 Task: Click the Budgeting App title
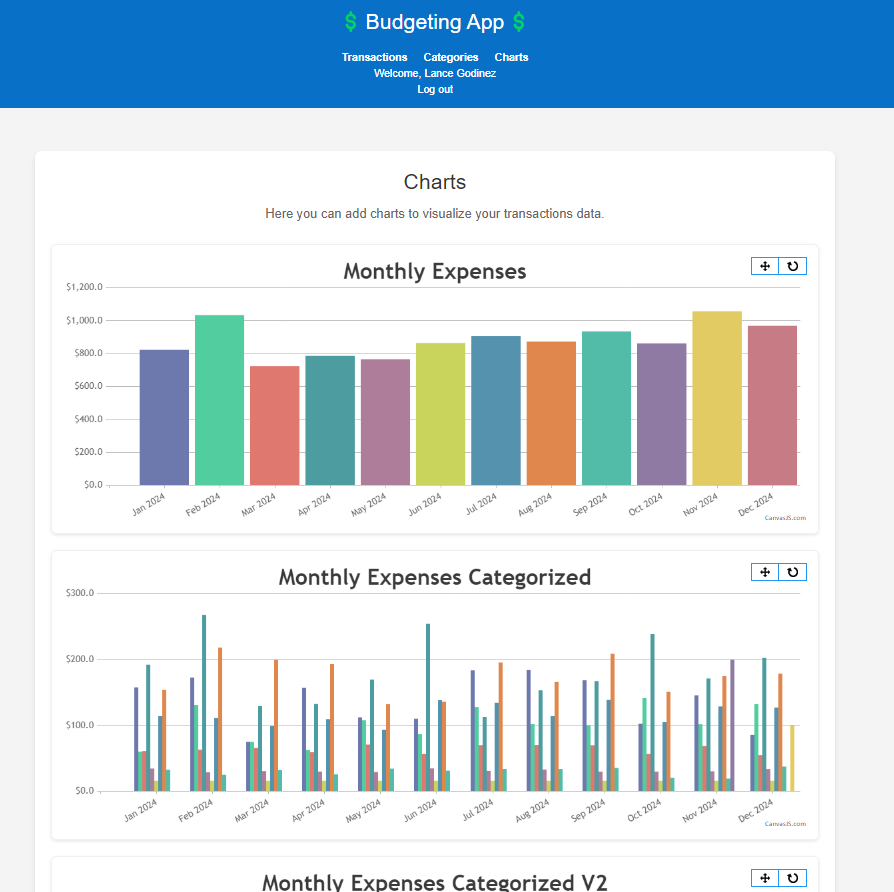coord(434,22)
